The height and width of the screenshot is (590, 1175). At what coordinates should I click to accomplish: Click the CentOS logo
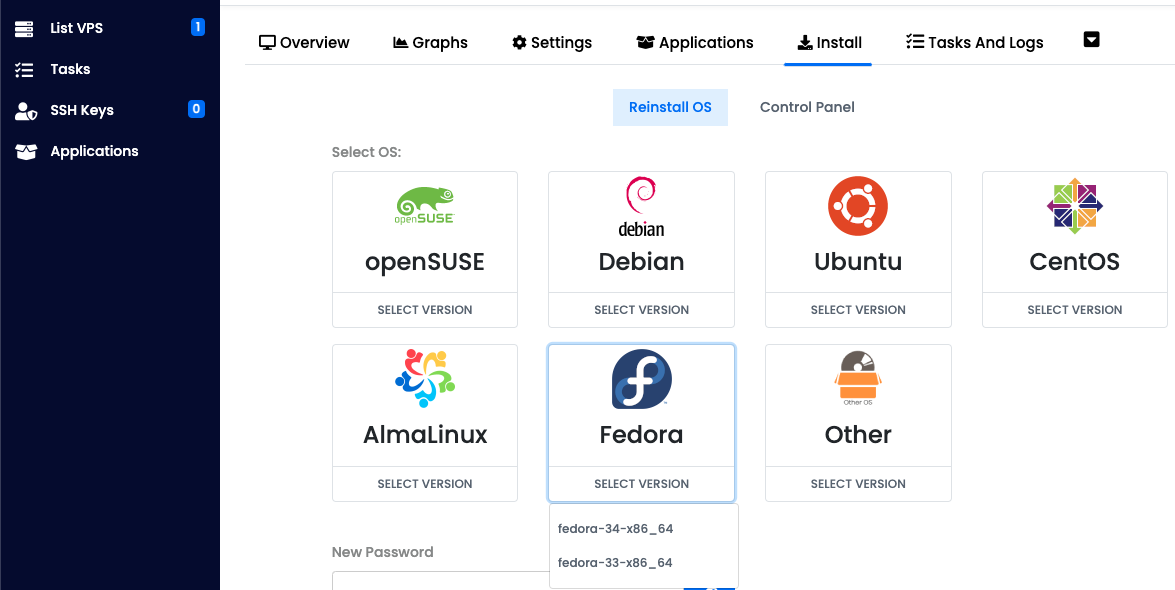pos(1075,206)
